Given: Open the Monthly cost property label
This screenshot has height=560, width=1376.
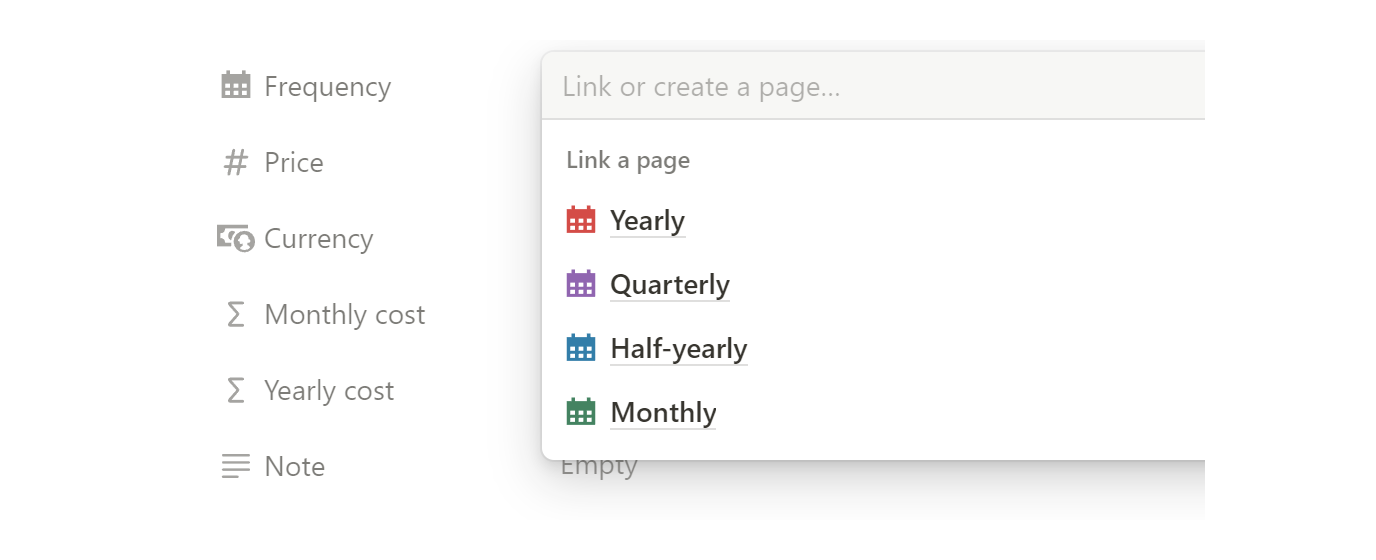Looking at the screenshot, I should [344, 315].
